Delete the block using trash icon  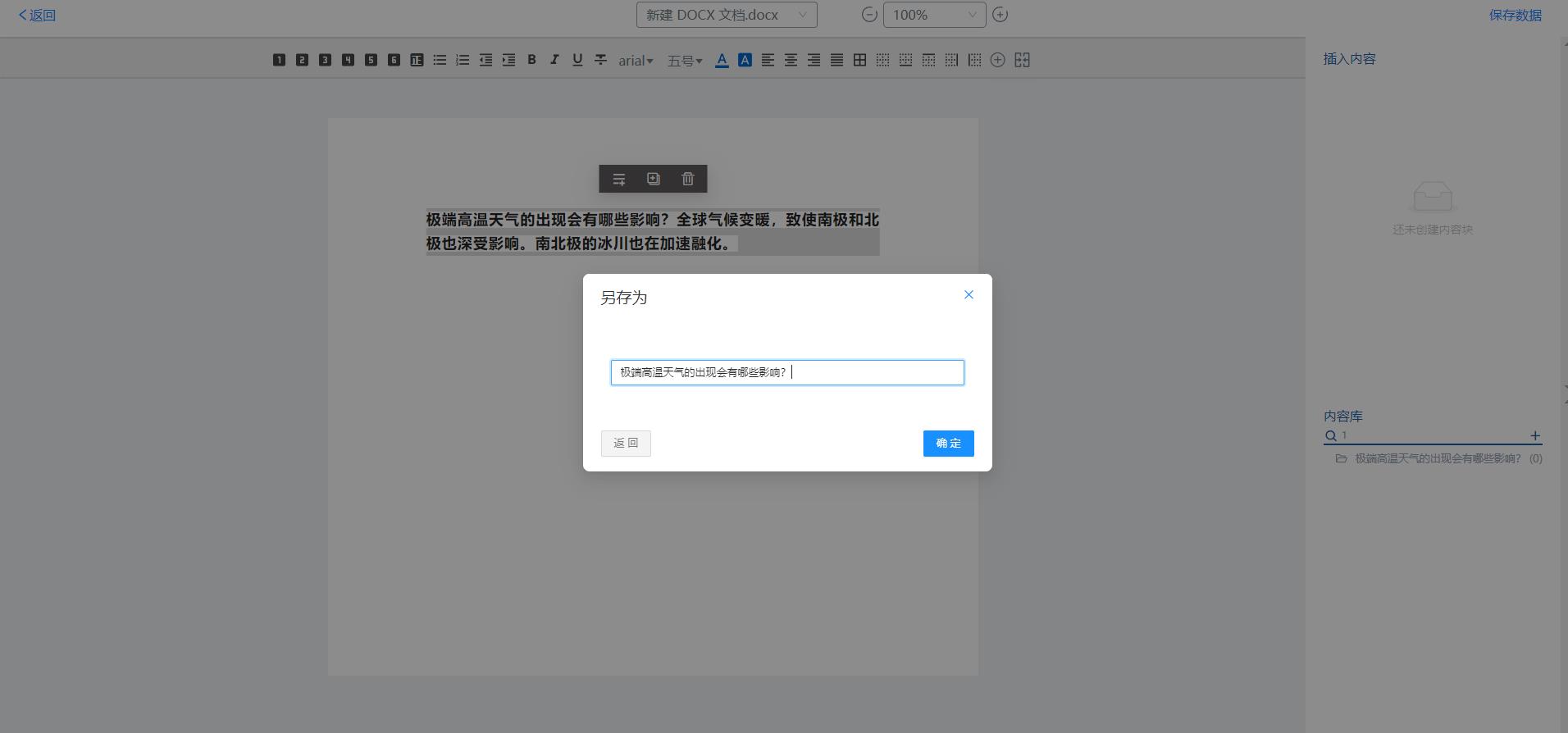click(x=688, y=179)
